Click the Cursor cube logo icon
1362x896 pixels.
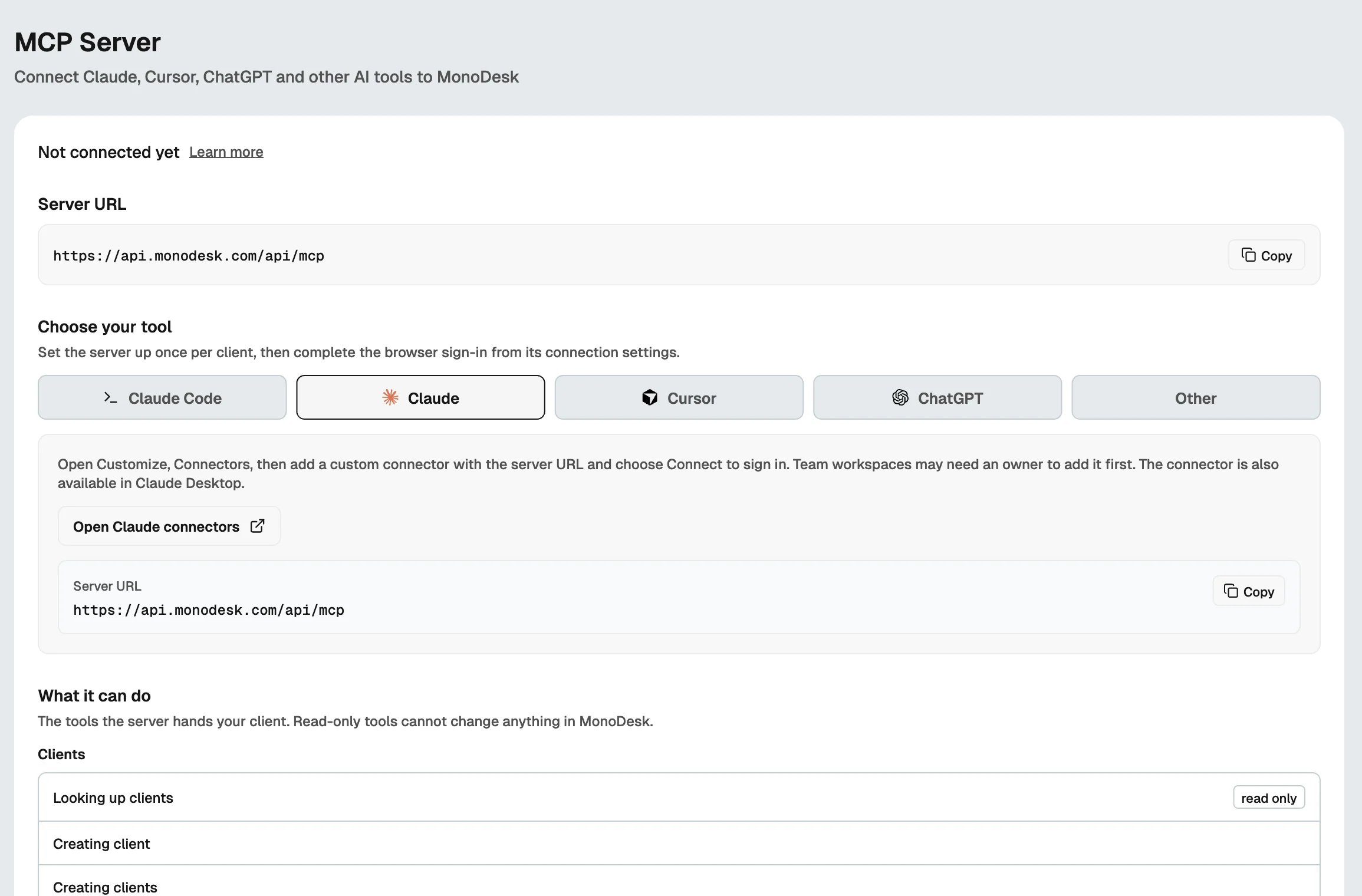point(650,397)
